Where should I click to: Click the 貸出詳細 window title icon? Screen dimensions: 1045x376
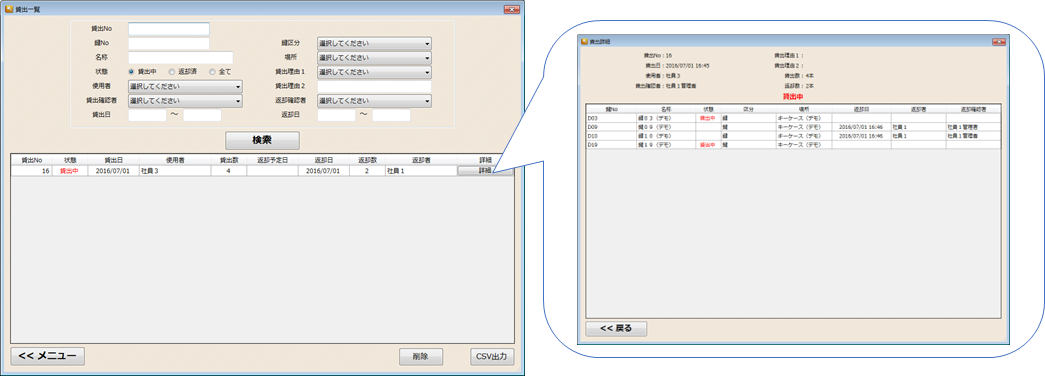[x=583, y=41]
